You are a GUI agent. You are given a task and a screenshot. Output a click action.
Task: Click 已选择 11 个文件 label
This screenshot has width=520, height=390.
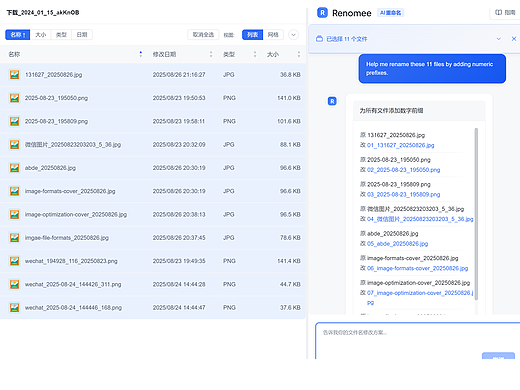click(x=346, y=39)
